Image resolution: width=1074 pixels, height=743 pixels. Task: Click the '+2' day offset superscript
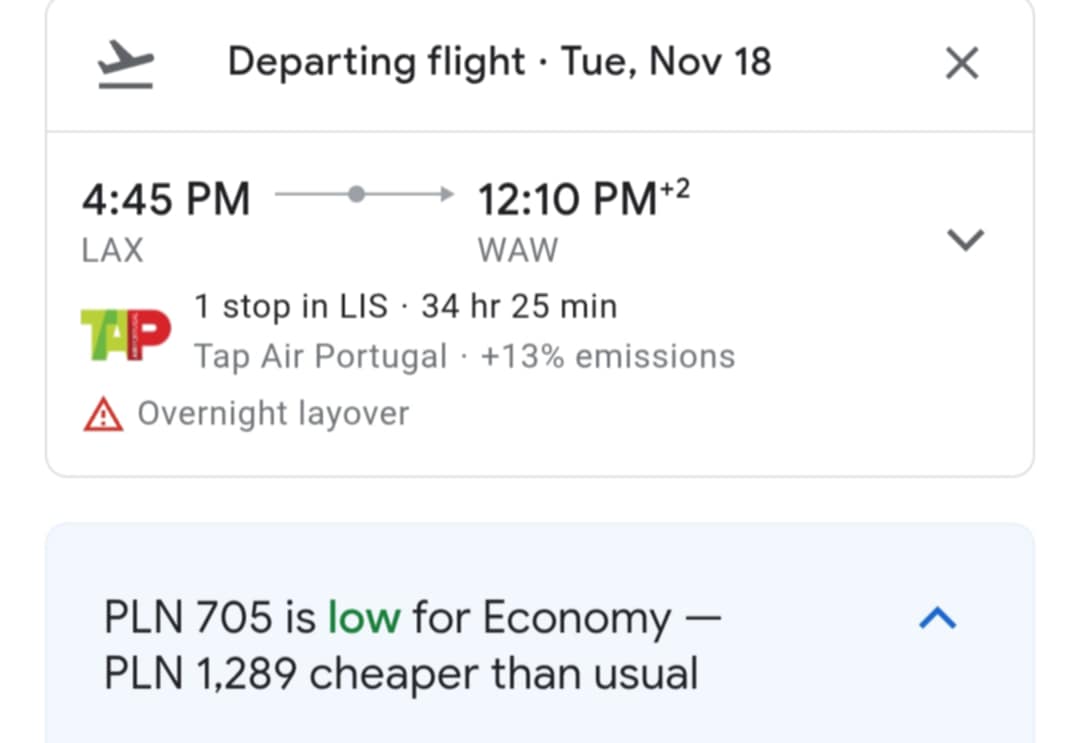(x=675, y=188)
